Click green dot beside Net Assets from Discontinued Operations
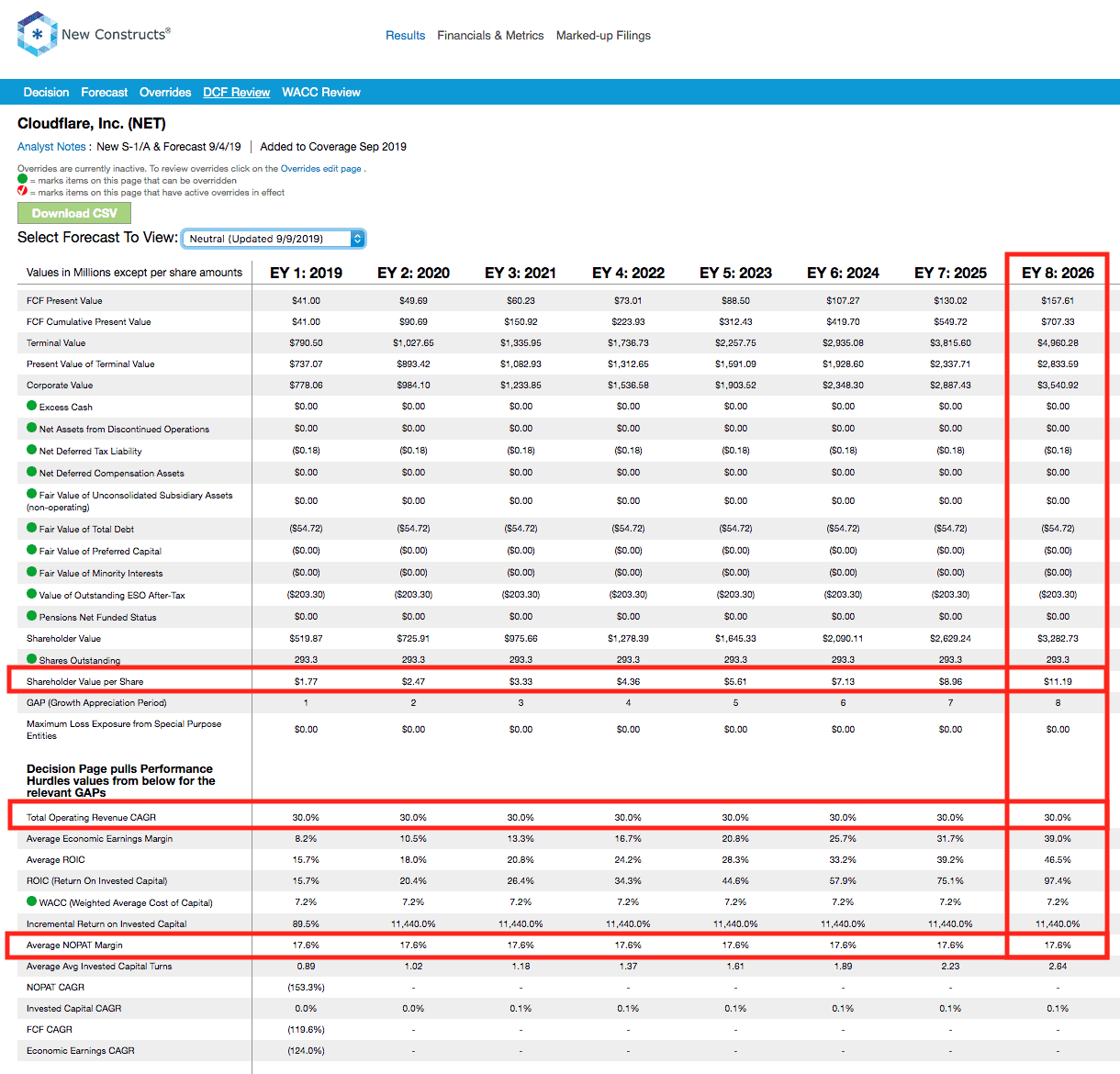1120x1074 pixels. click(x=32, y=428)
